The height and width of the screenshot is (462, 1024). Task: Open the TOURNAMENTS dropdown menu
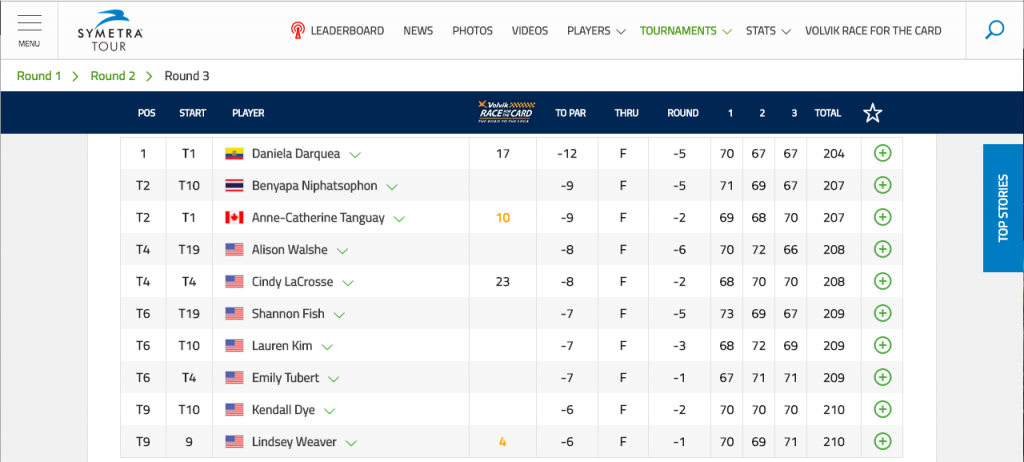click(685, 31)
